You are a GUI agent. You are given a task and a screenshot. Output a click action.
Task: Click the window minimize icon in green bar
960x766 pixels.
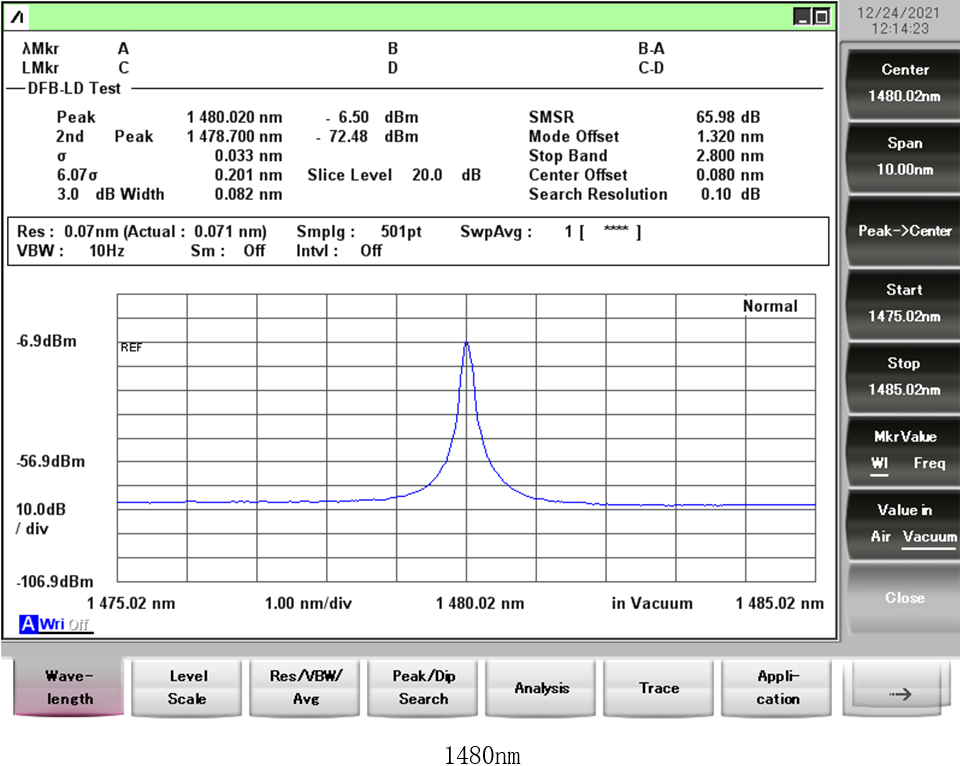[802, 17]
